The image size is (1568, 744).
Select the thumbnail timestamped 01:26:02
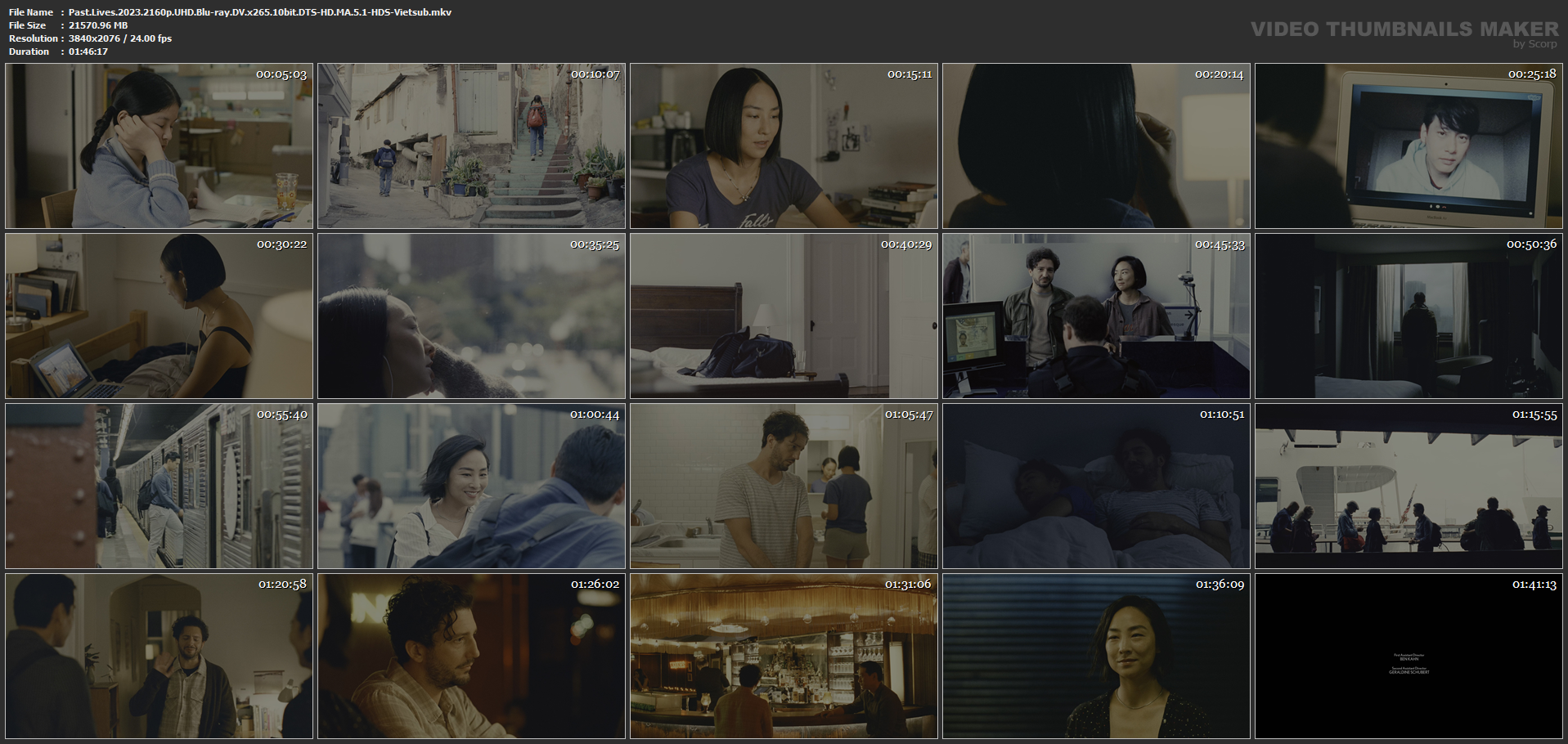pos(472,657)
